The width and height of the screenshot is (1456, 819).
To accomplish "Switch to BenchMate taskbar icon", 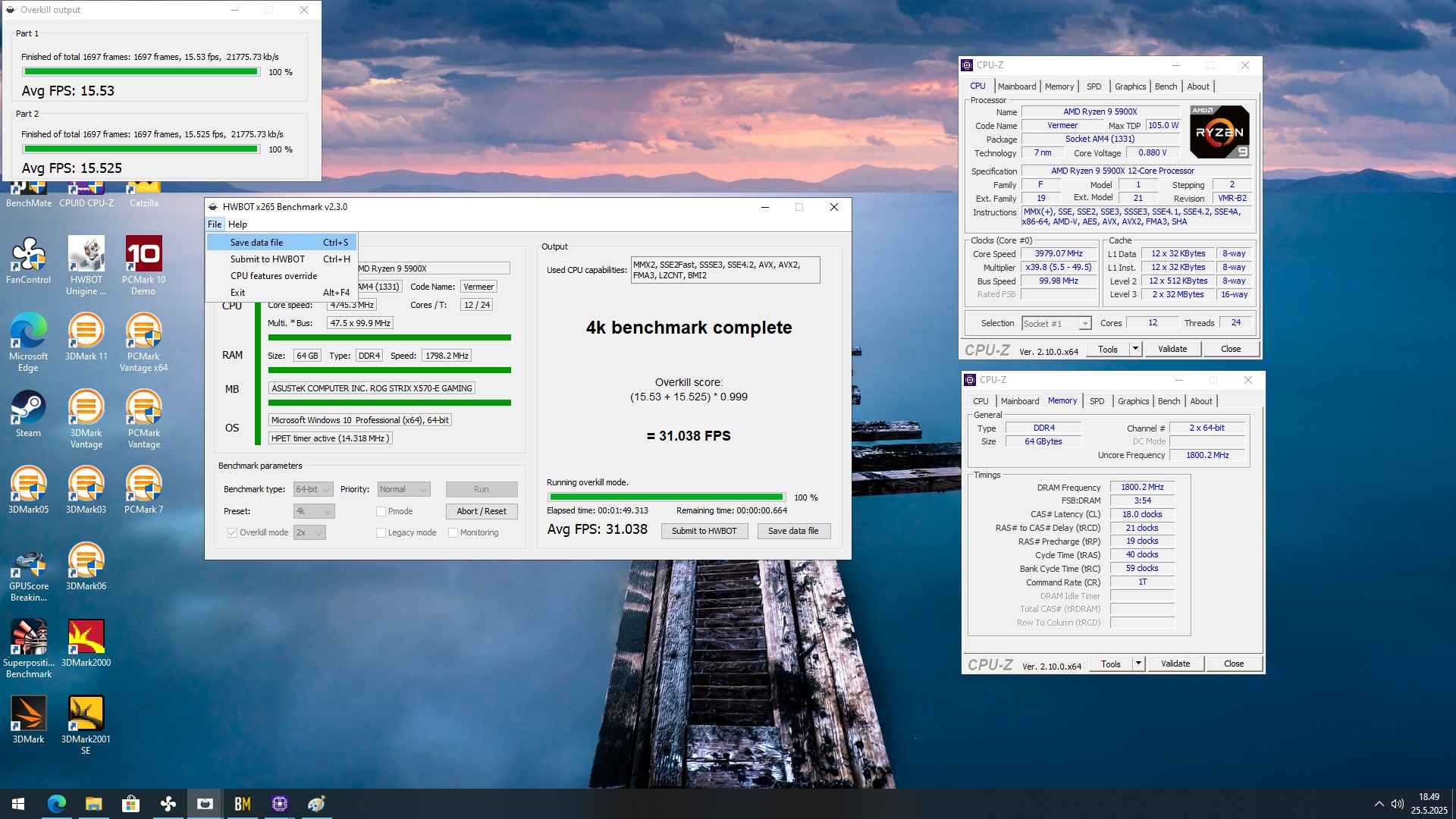I will pyautogui.click(x=242, y=804).
